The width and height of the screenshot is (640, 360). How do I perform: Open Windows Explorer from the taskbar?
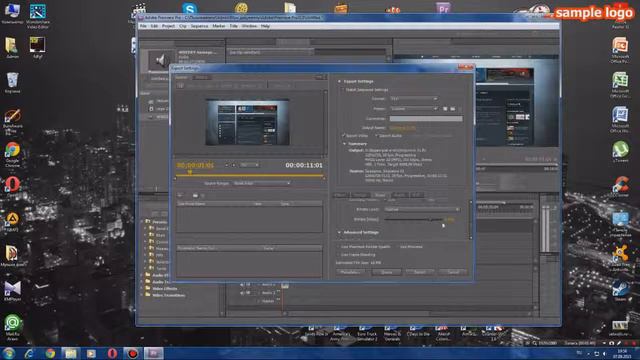pyautogui.click(x=71, y=353)
